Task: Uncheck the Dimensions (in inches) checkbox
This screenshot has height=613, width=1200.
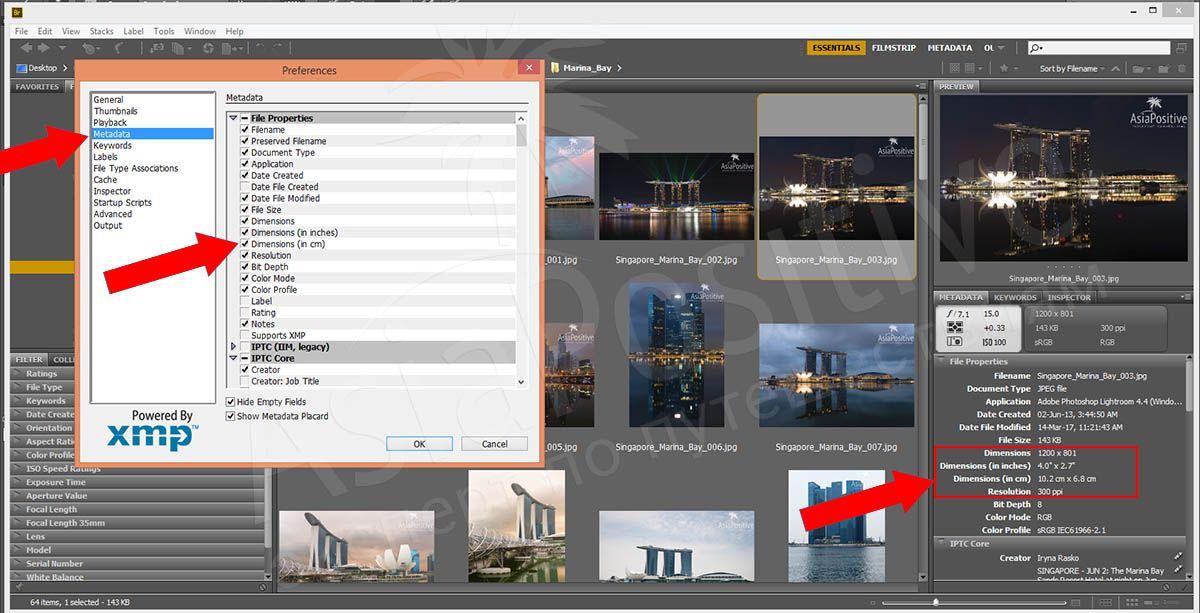Action: coord(245,233)
